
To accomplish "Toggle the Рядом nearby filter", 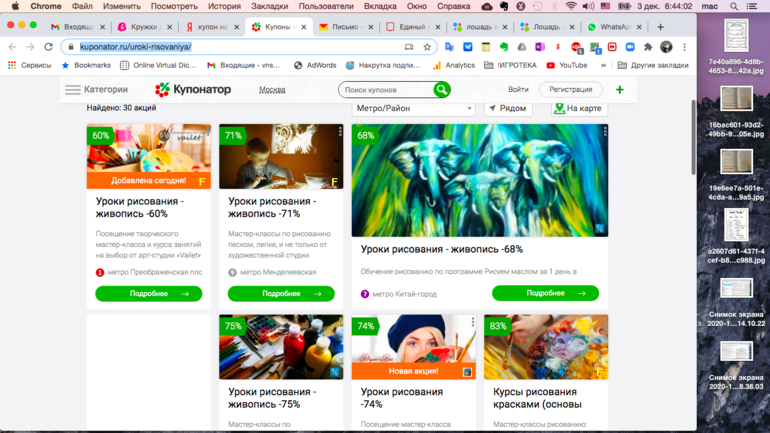I will [508, 108].
